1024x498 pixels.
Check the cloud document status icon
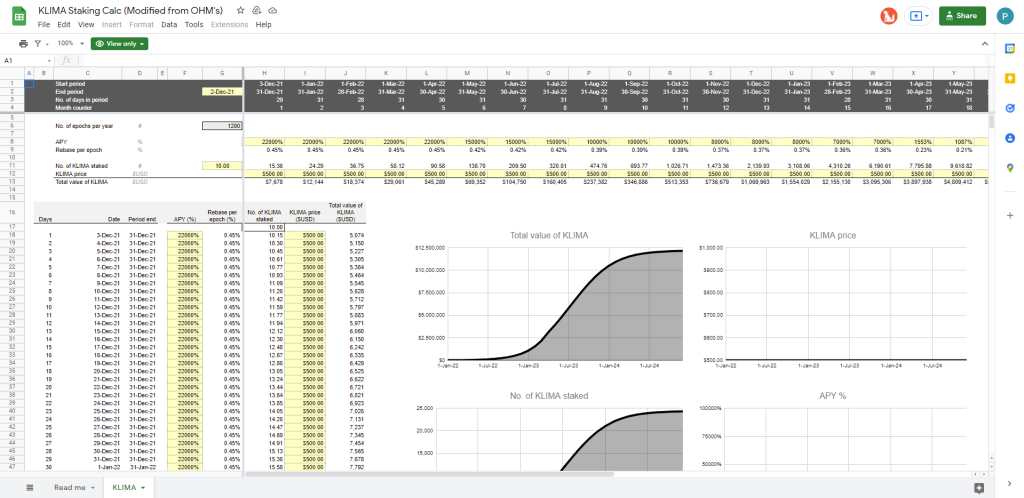click(273, 11)
